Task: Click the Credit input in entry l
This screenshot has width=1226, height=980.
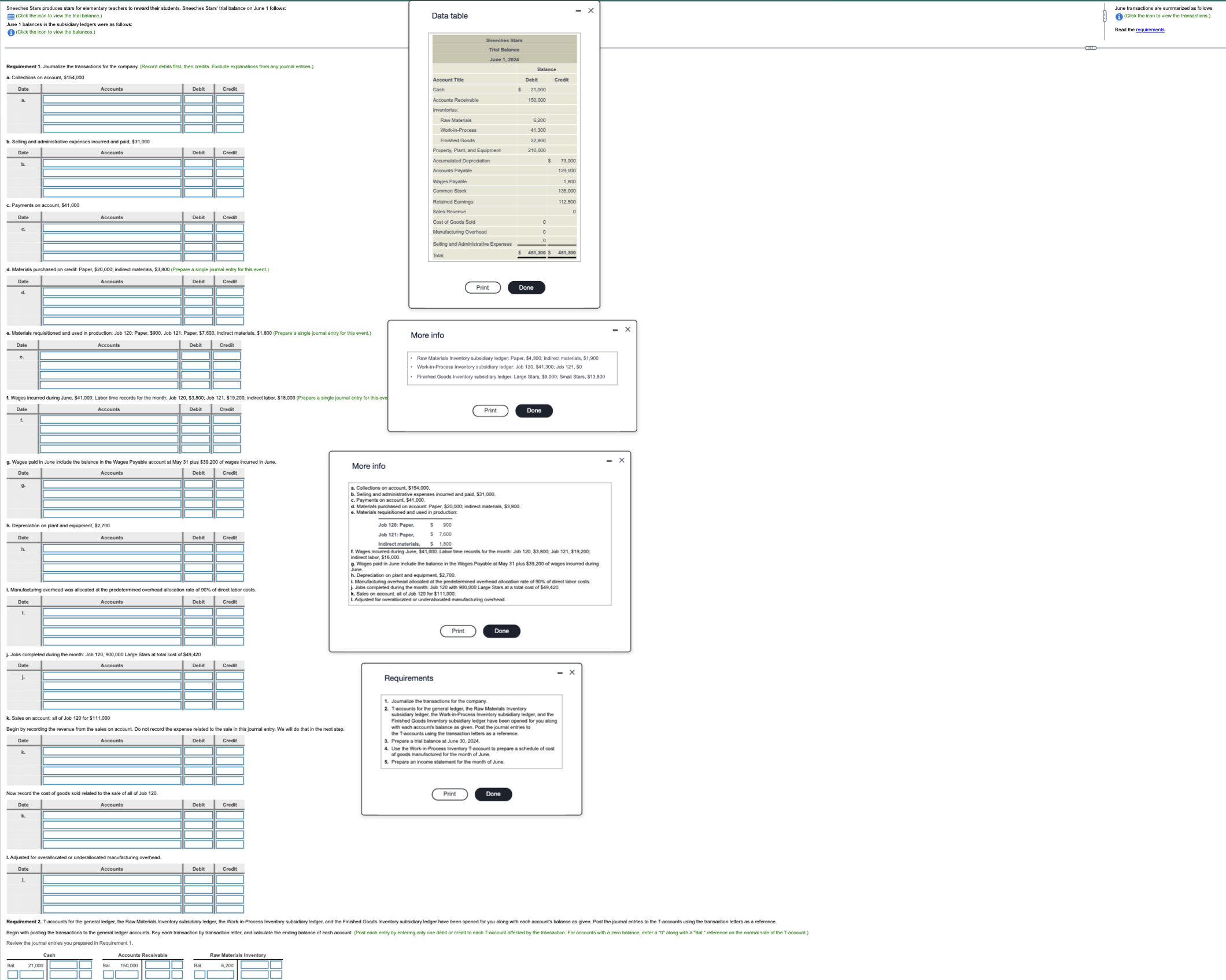Action: (x=230, y=879)
